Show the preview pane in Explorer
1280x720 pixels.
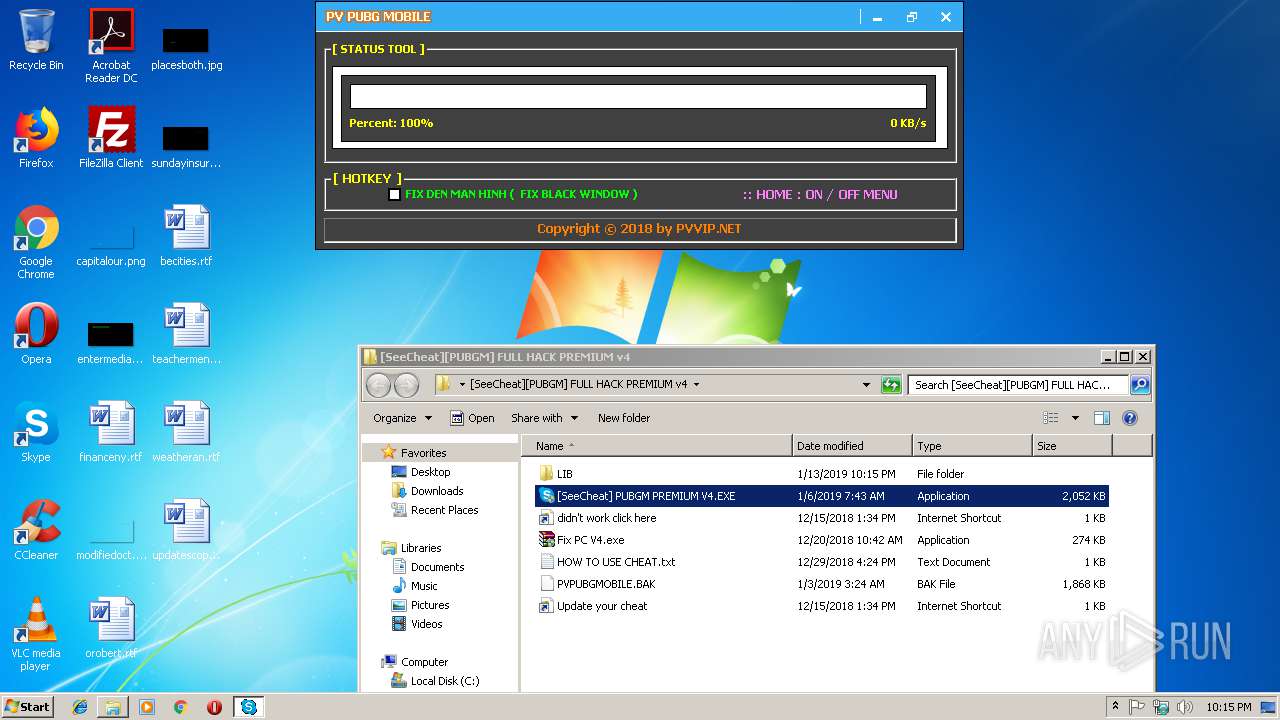[1102, 418]
